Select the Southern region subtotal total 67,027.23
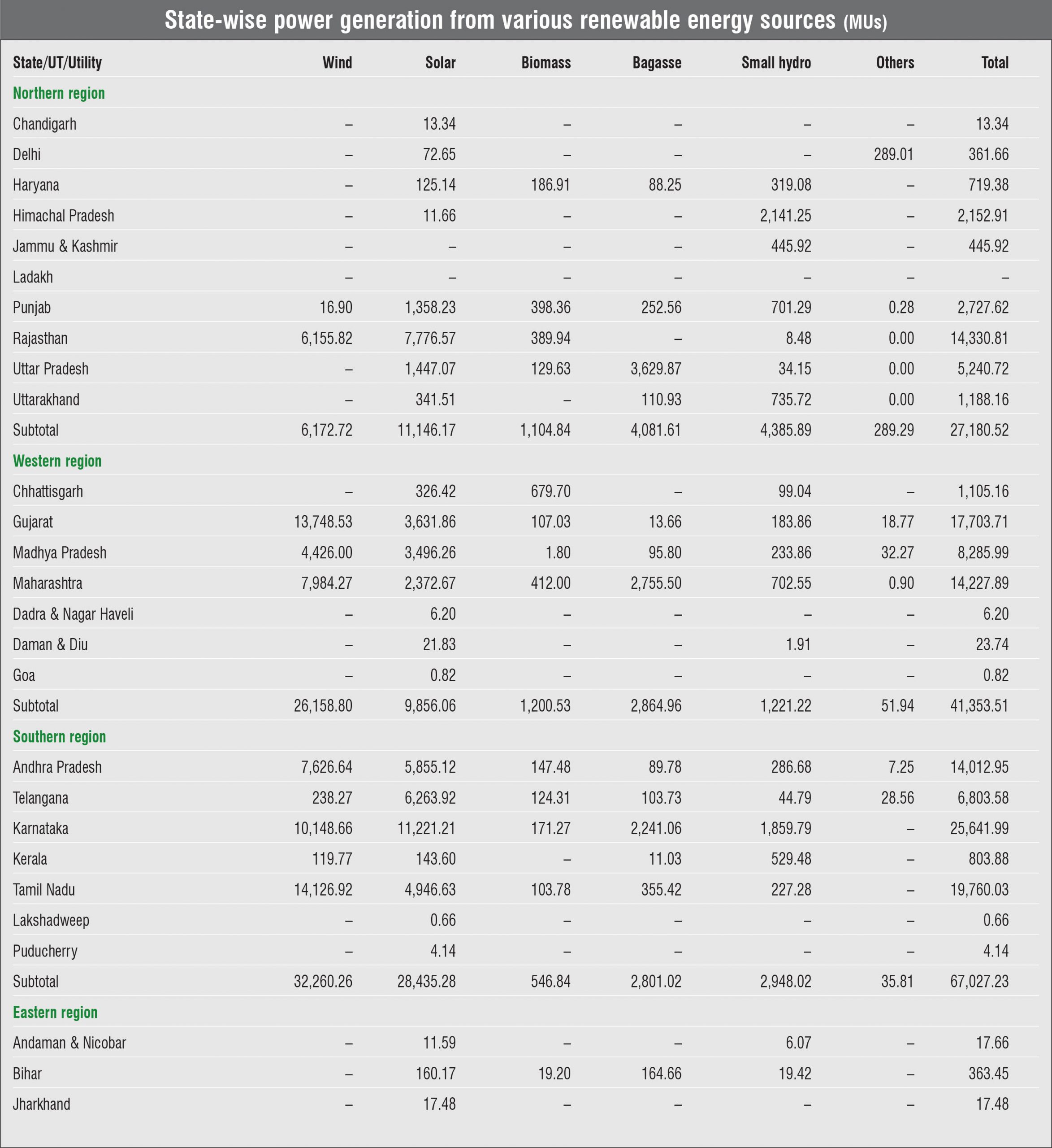Viewport: 1052px width, 1148px height. (x=978, y=982)
